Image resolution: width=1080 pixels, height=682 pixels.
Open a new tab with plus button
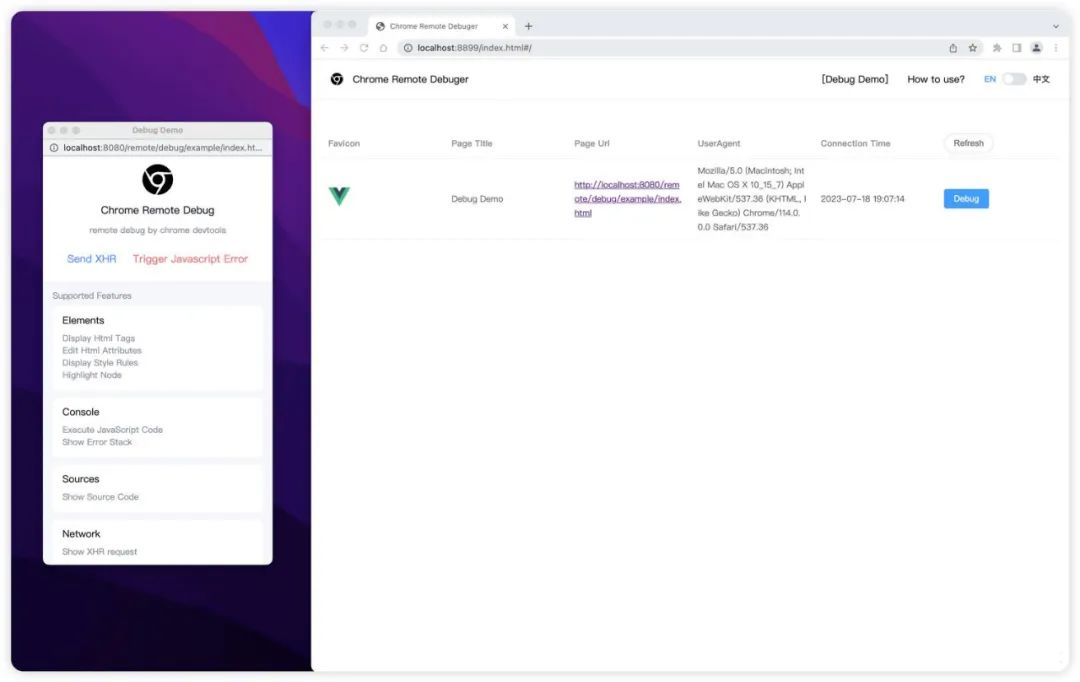(528, 26)
